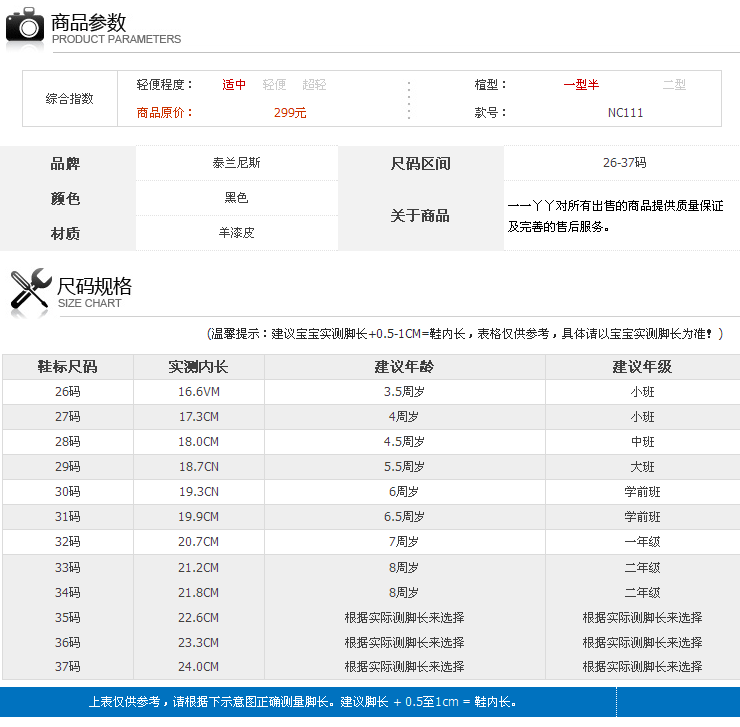Click the 21.2CM length cell
This screenshot has width=740, height=727.
point(199,567)
